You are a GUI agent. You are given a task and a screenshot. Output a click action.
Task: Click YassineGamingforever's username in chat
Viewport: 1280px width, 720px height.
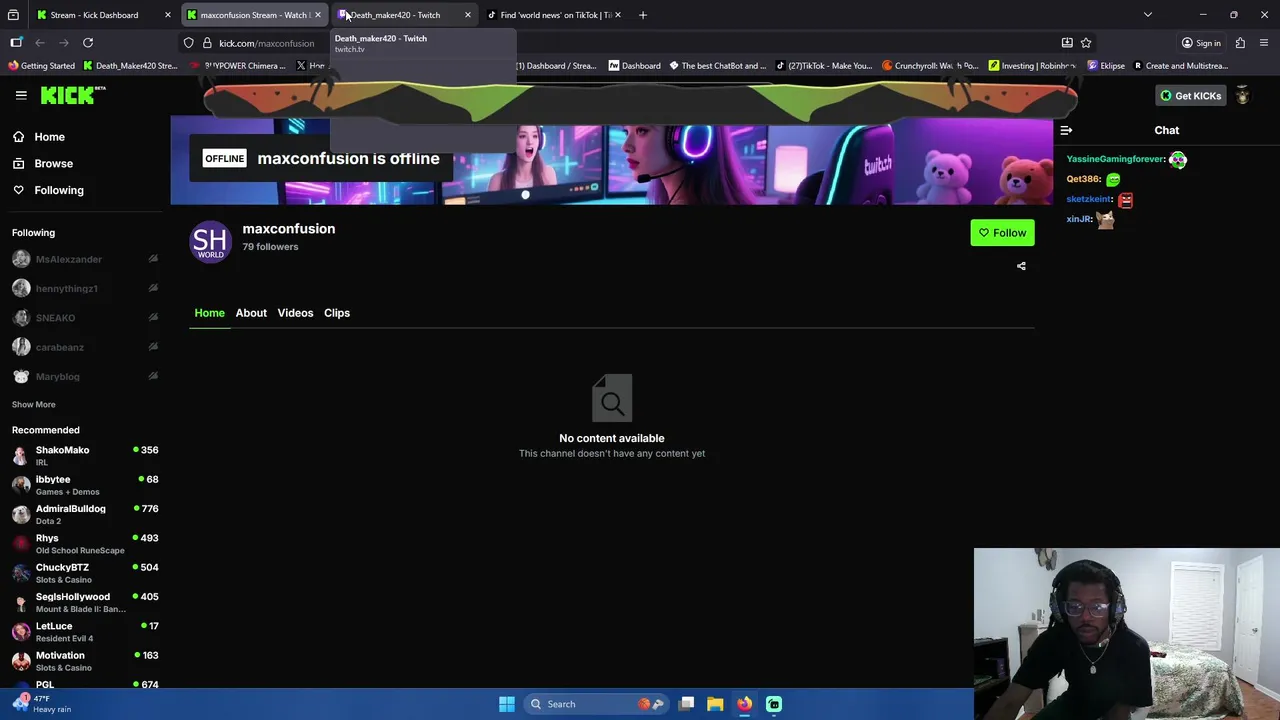click(1115, 159)
